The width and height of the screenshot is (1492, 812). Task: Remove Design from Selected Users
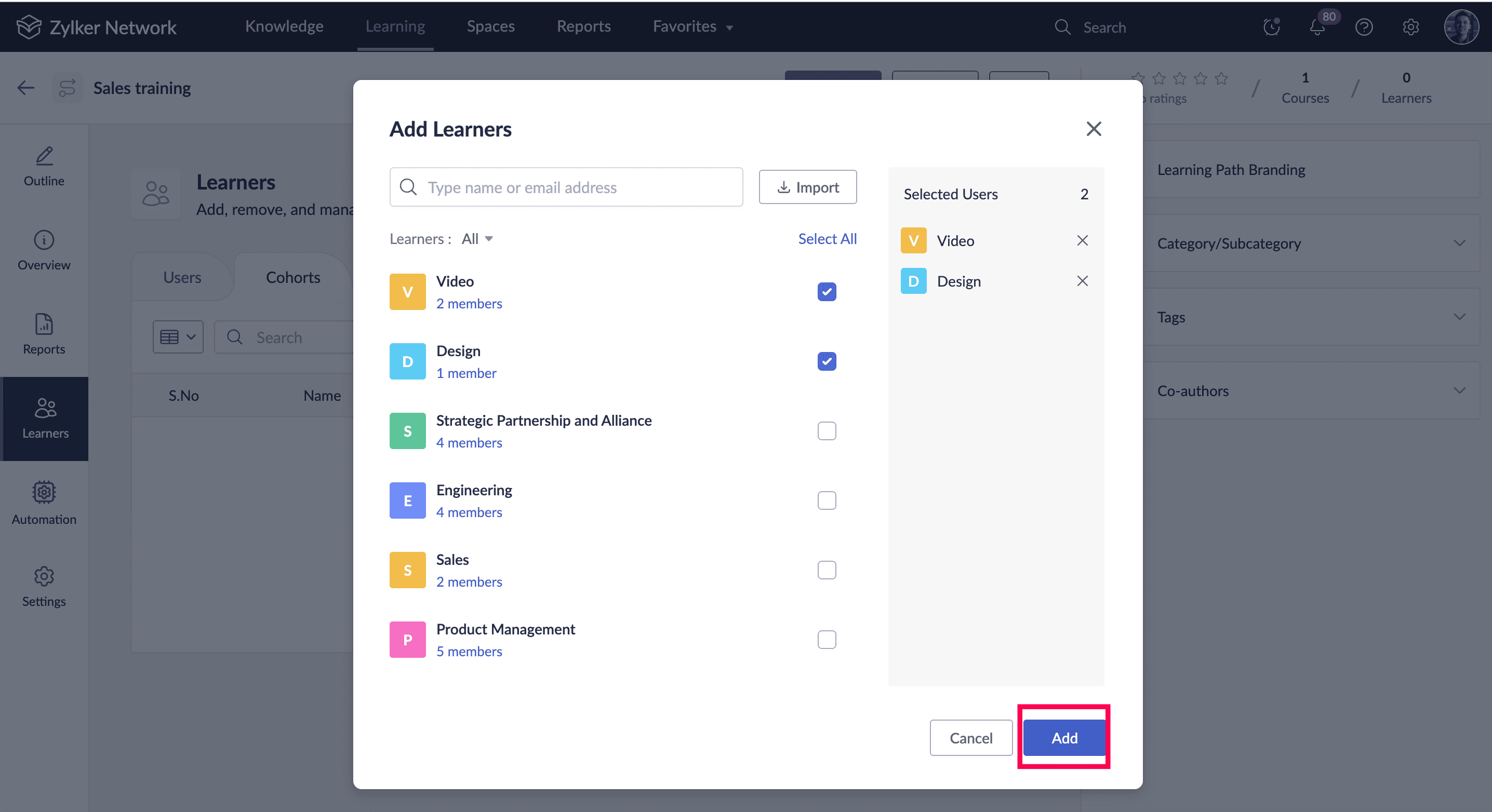tap(1082, 281)
